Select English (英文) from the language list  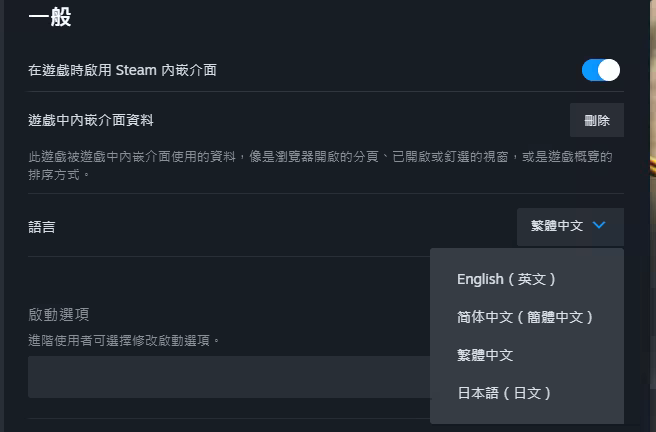(506, 279)
